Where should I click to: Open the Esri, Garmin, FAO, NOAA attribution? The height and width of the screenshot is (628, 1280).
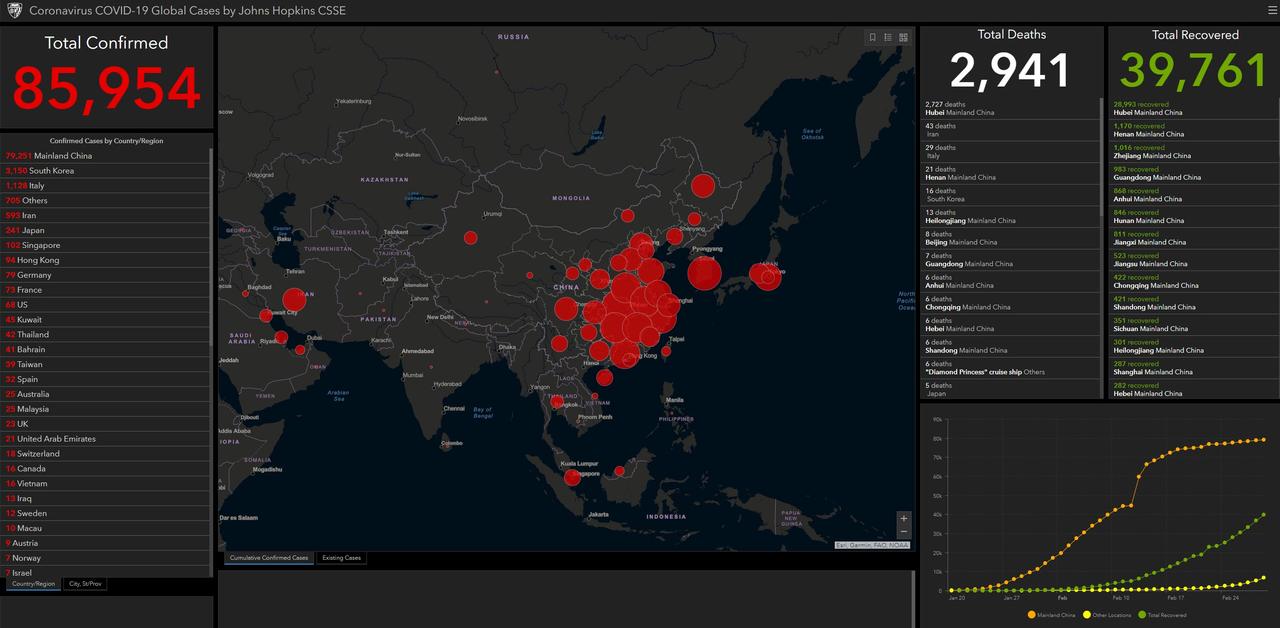[x=872, y=545]
